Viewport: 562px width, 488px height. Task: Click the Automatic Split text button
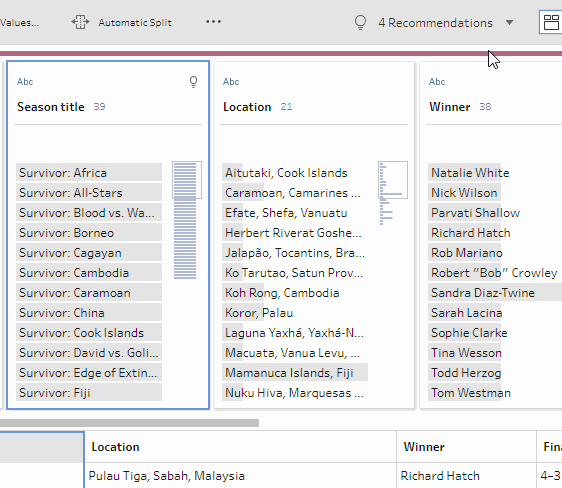click(x=135, y=23)
